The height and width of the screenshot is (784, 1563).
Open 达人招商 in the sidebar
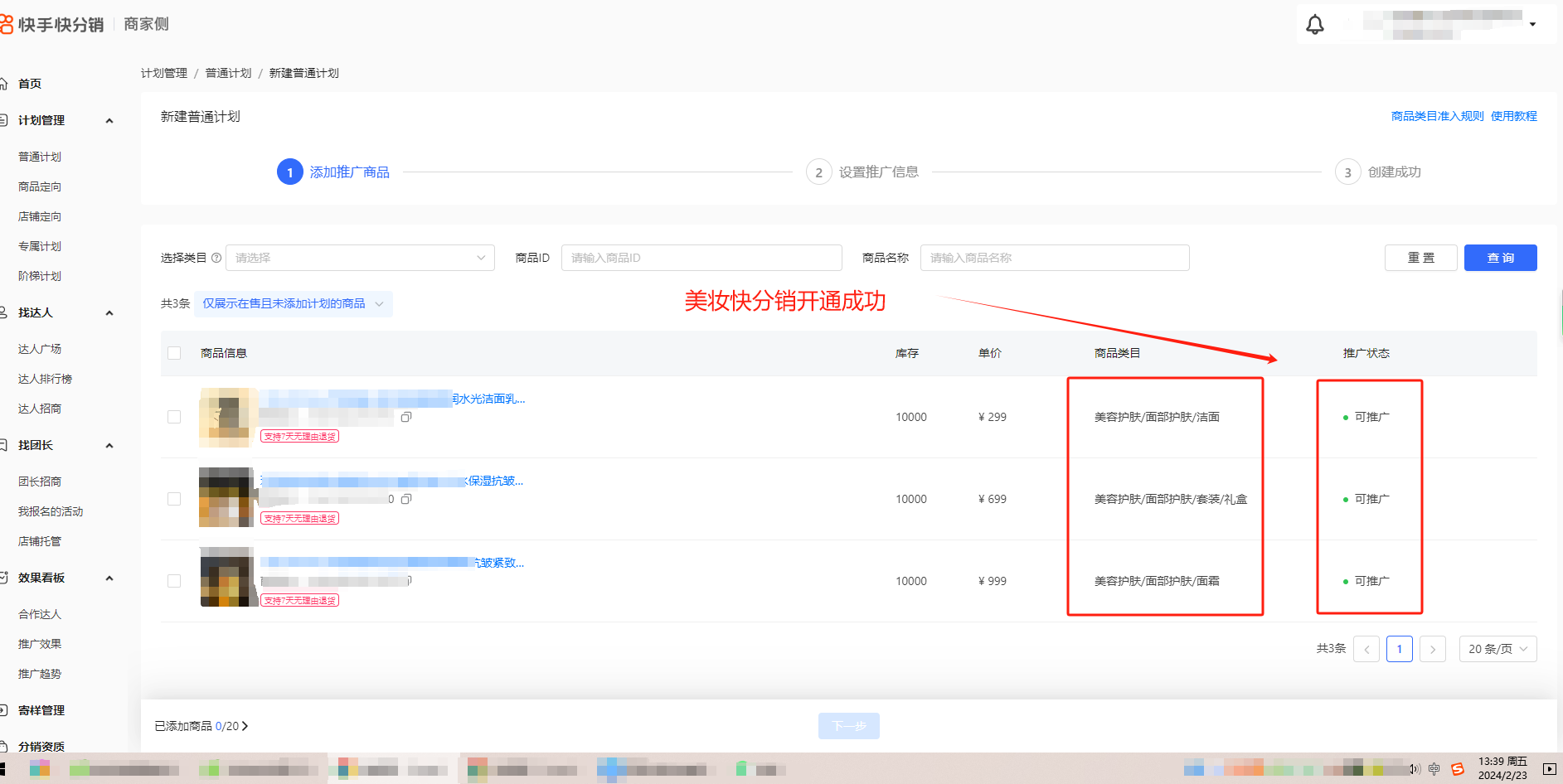pyautogui.click(x=40, y=409)
